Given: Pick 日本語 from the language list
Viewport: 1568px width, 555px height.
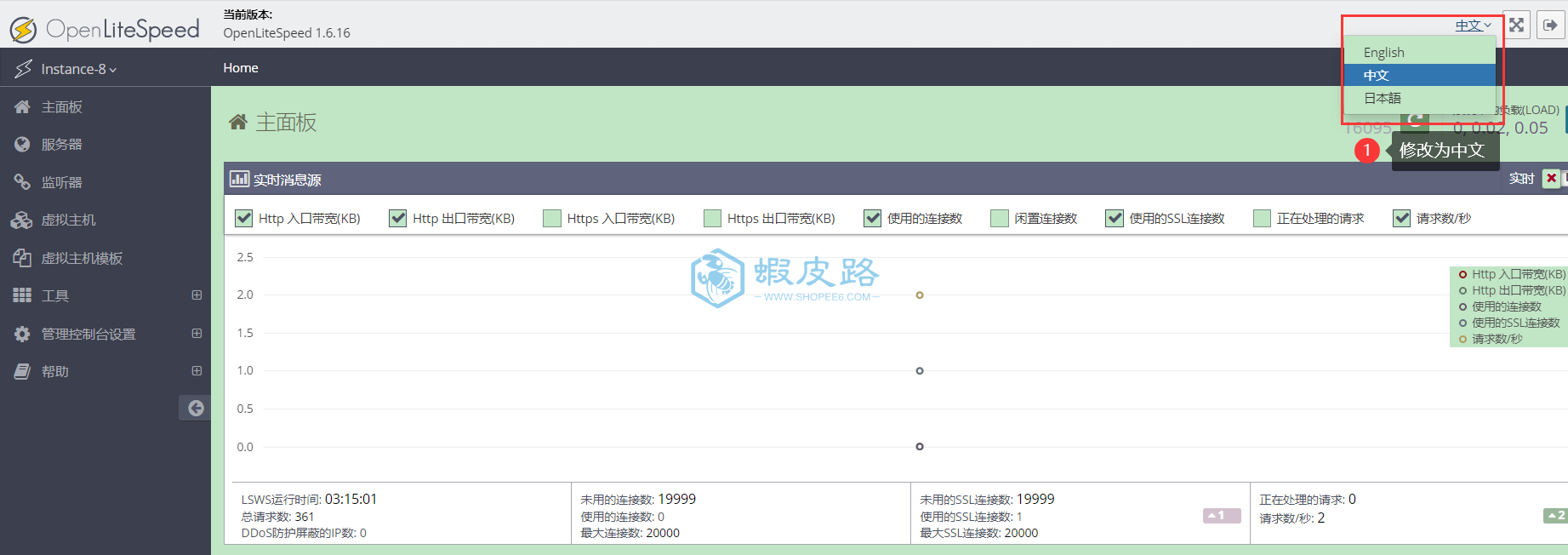Looking at the screenshot, I should (x=1420, y=98).
